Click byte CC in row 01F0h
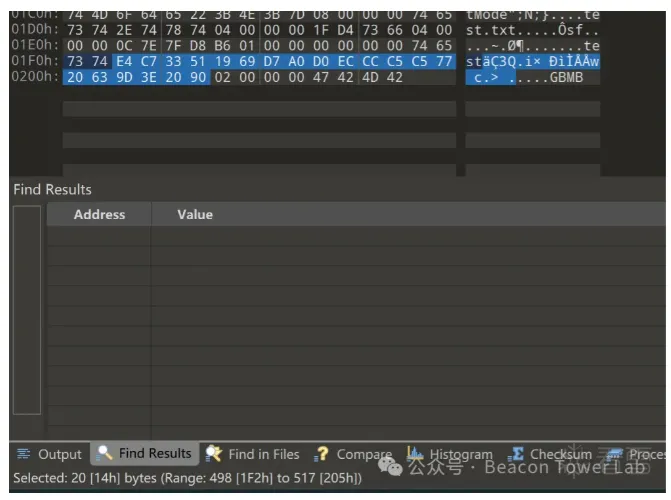Image resolution: width=671 pixels, height=500 pixels. [x=370, y=62]
